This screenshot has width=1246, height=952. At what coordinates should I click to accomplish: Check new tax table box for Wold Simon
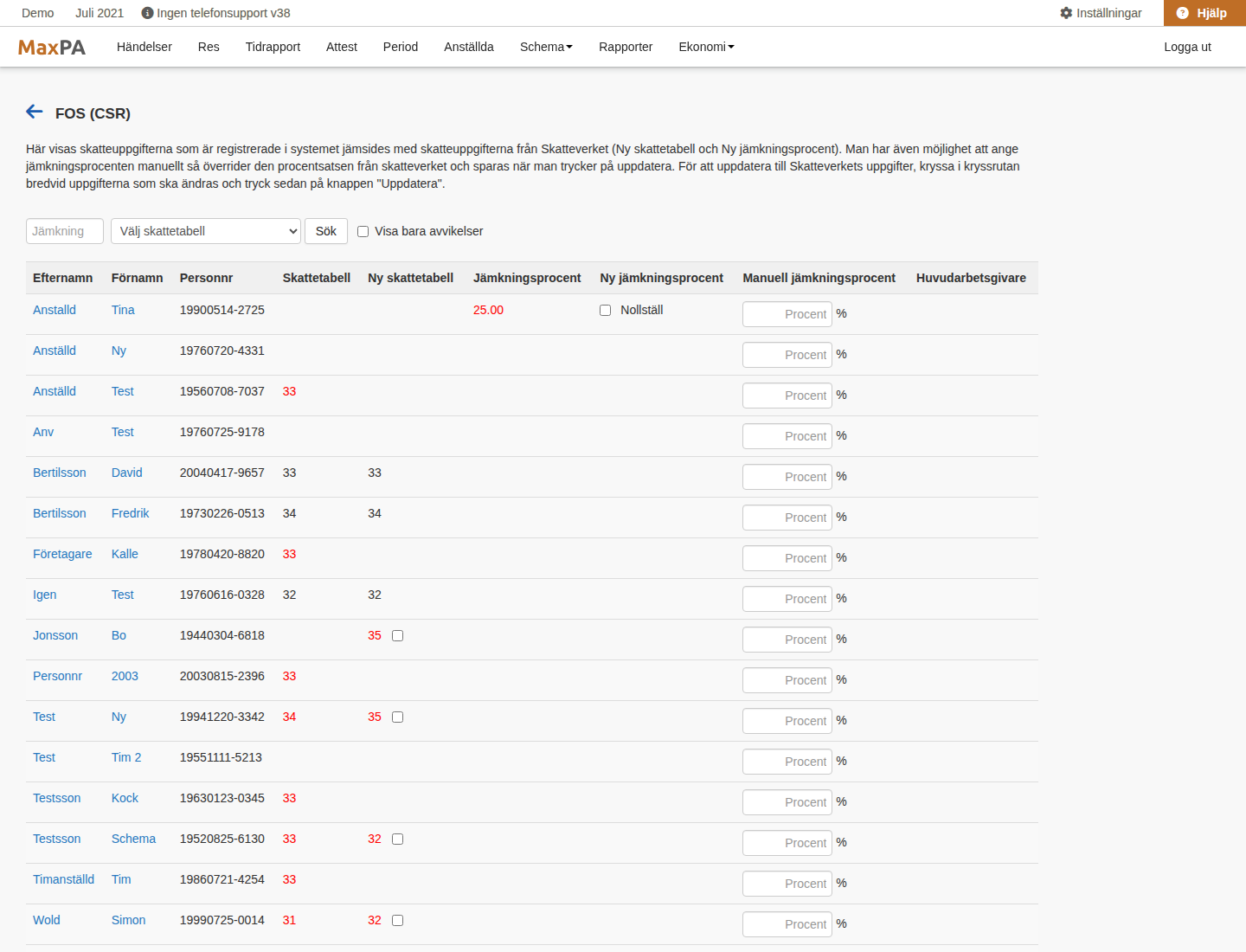pyautogui.click(x=398, y=920)
